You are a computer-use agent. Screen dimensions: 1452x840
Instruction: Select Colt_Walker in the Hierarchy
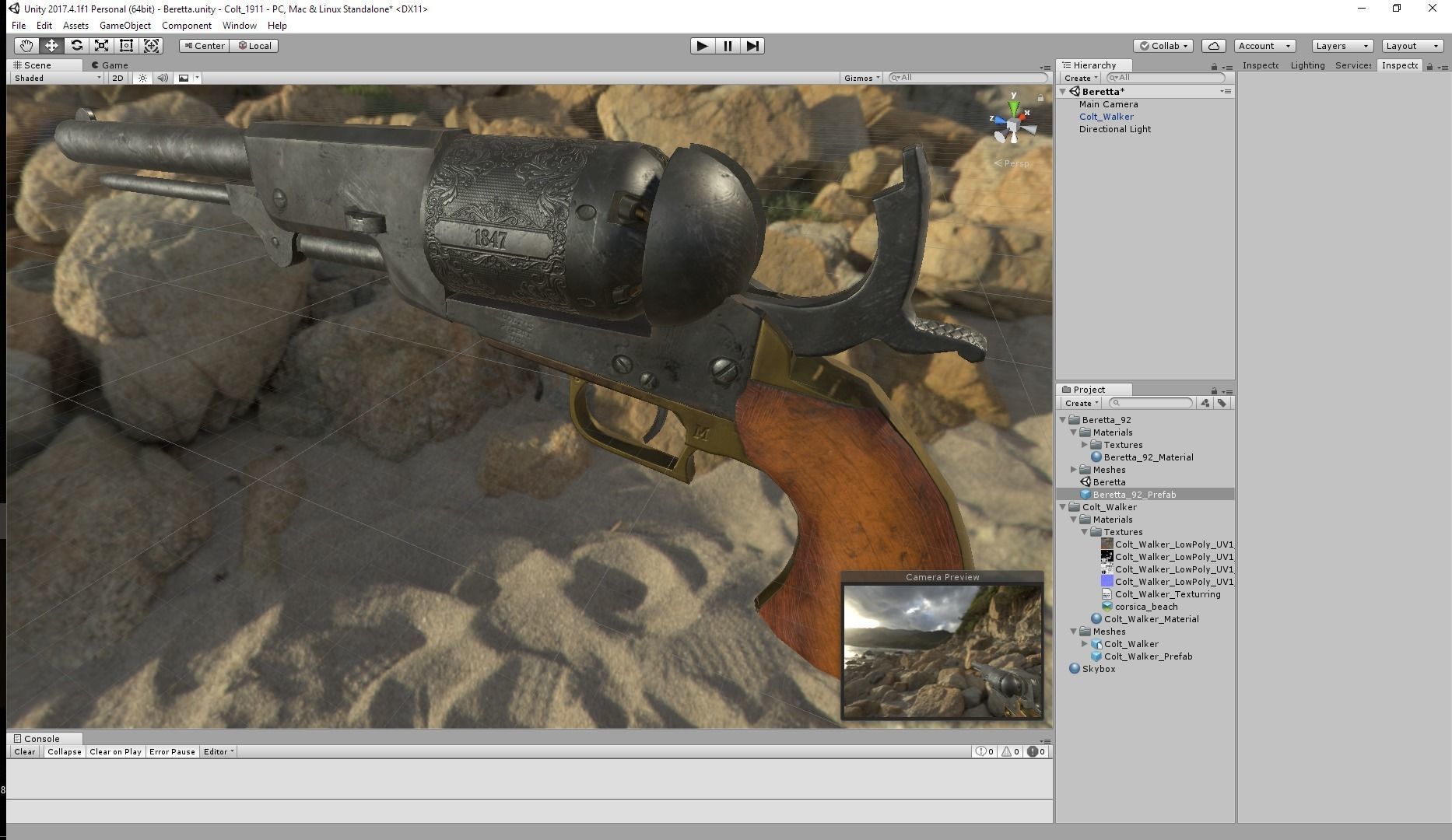[1106, 116]
